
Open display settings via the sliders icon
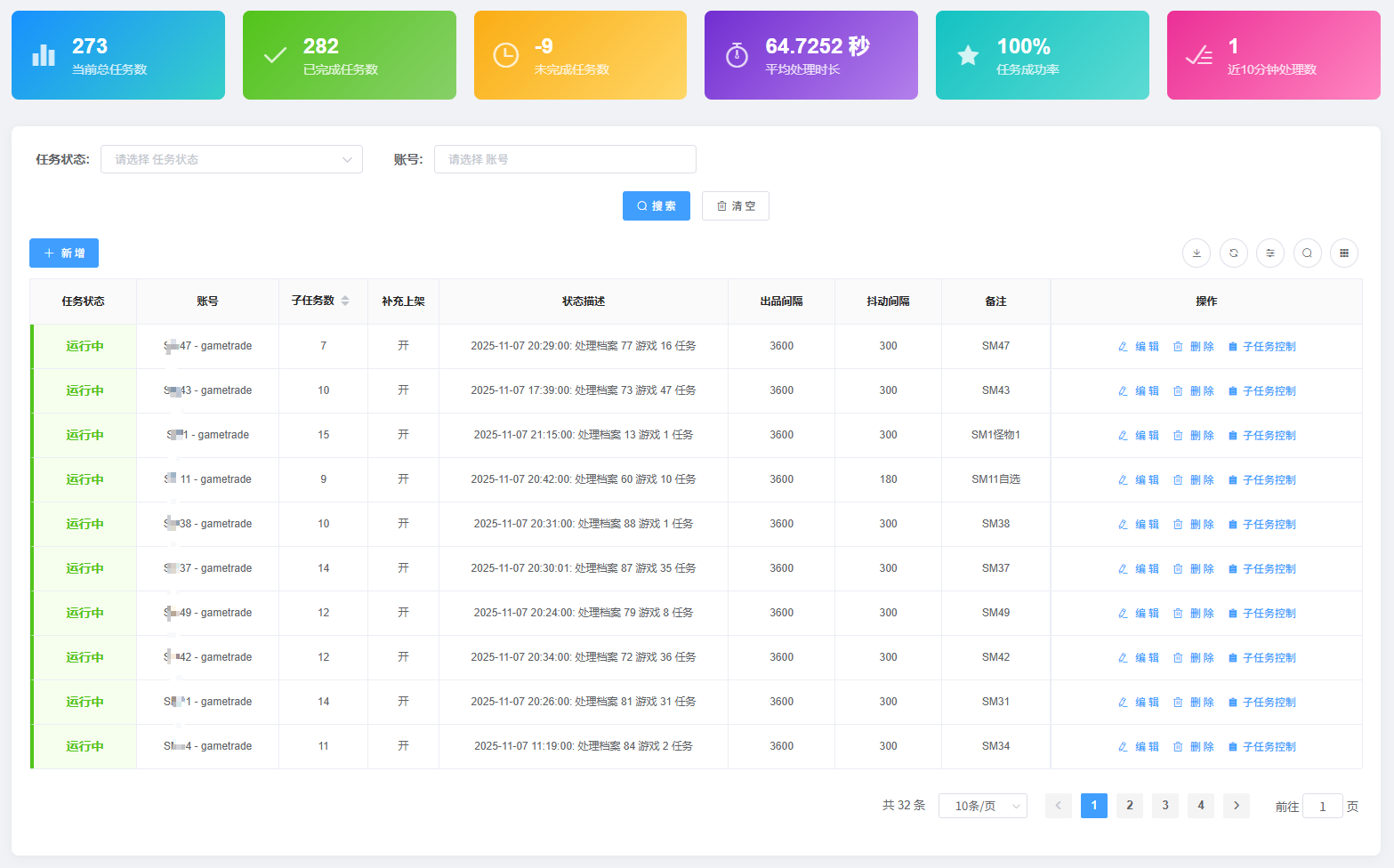coord(1269,253)
